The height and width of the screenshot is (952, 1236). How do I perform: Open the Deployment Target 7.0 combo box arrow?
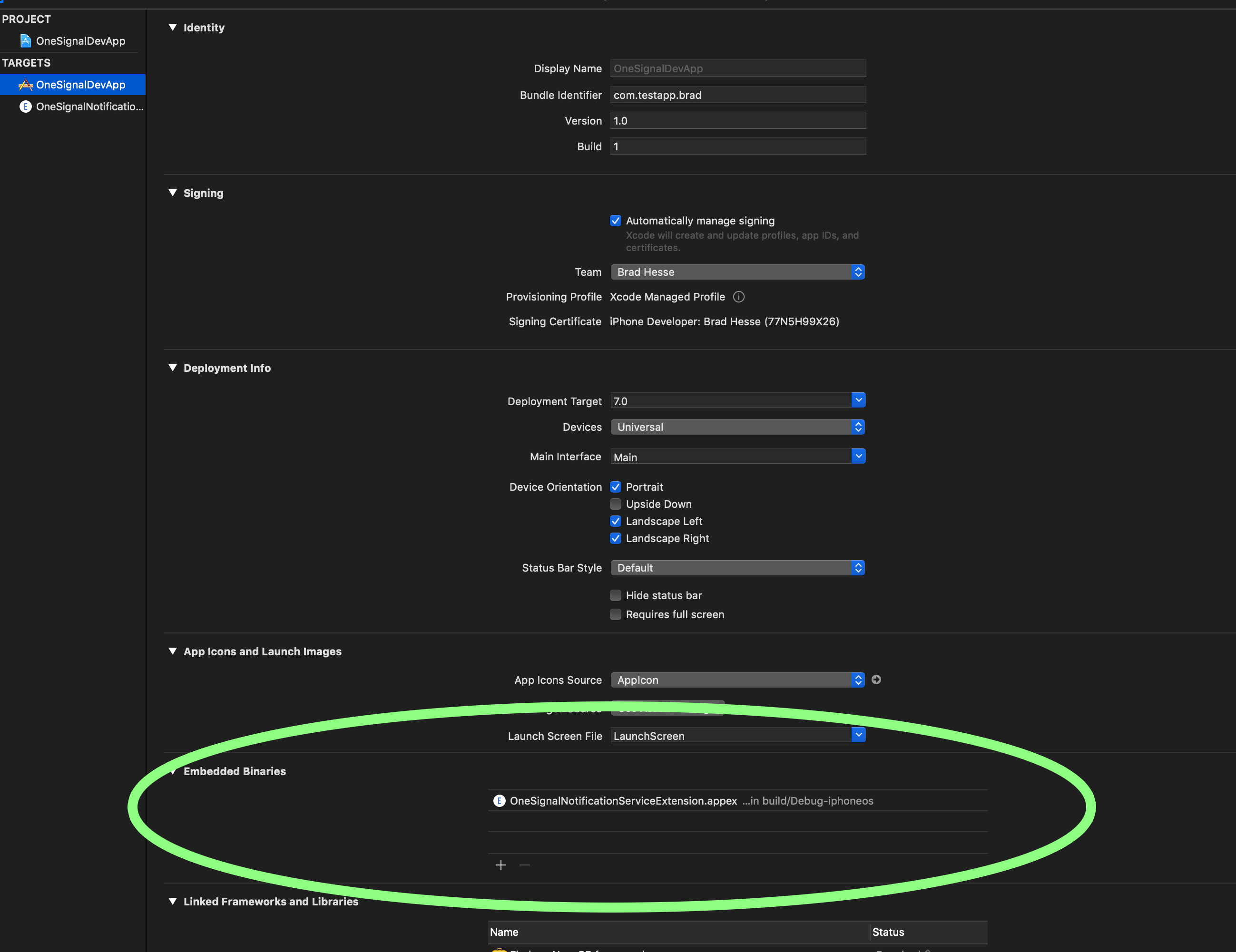858,400
